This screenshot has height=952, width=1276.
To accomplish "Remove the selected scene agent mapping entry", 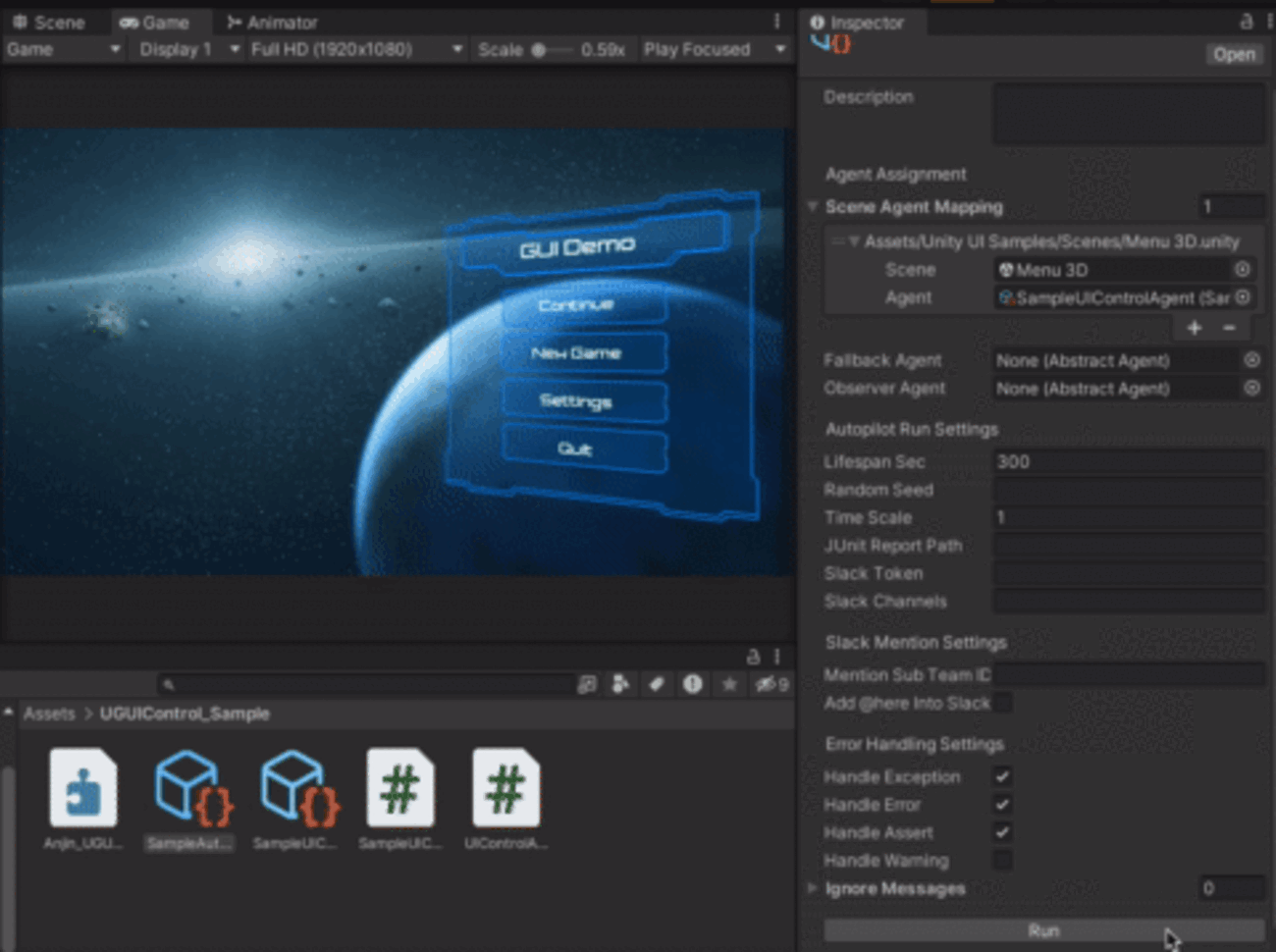I will click(x=1229, y=328).
